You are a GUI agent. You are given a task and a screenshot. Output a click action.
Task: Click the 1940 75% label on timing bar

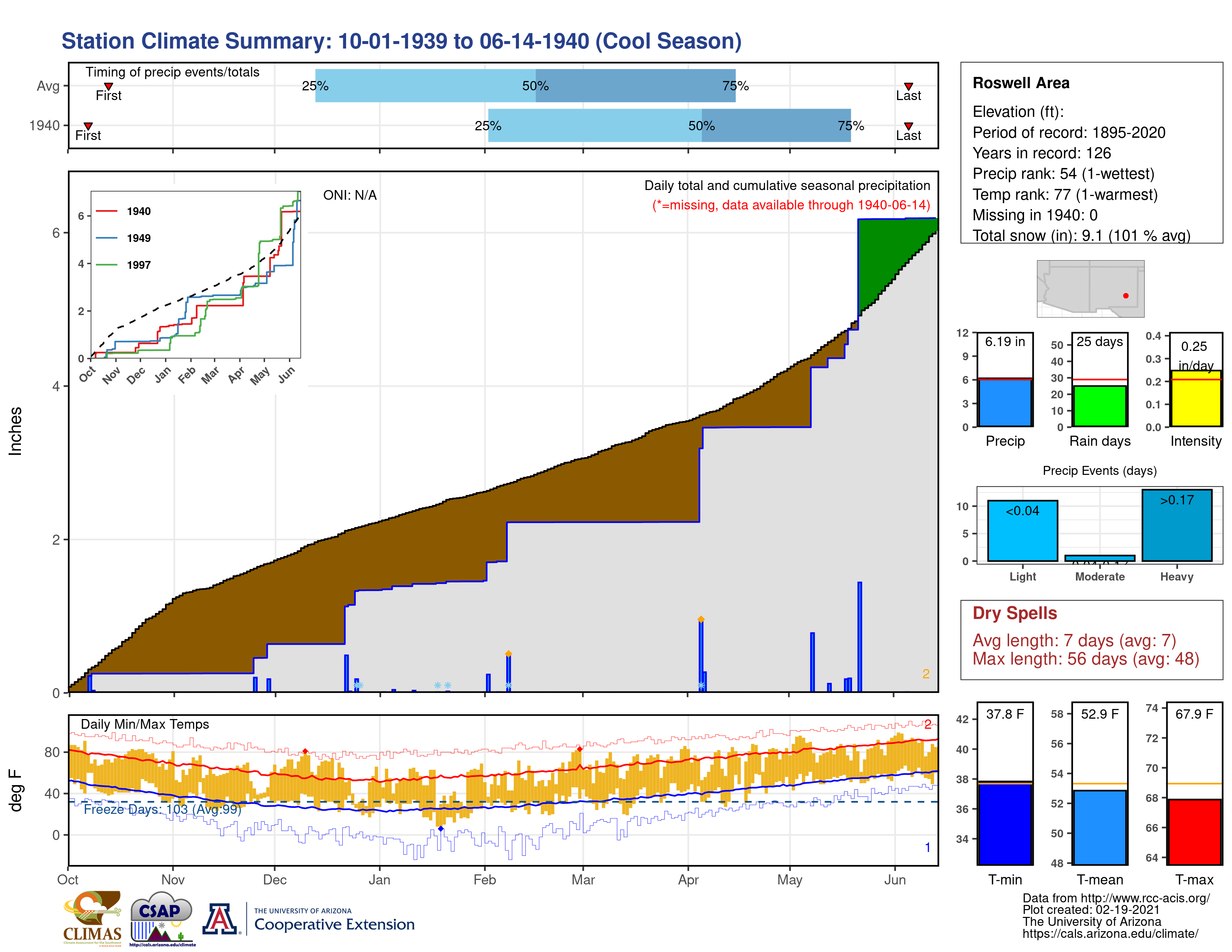click(x=851, y=125)
